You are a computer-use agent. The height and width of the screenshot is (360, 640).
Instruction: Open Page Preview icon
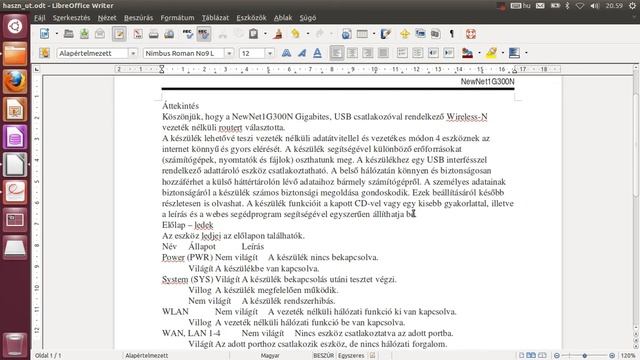[169, 34]
